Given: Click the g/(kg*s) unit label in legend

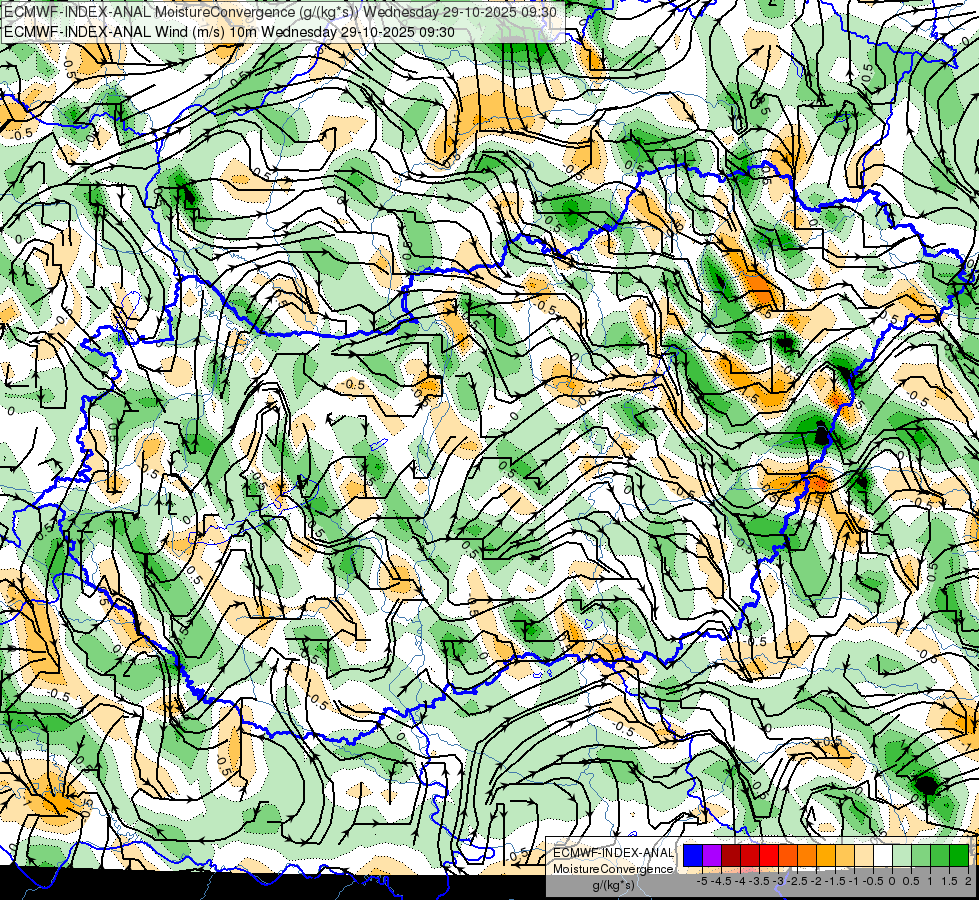Looking at the screenshot, I should click(613, 885).
